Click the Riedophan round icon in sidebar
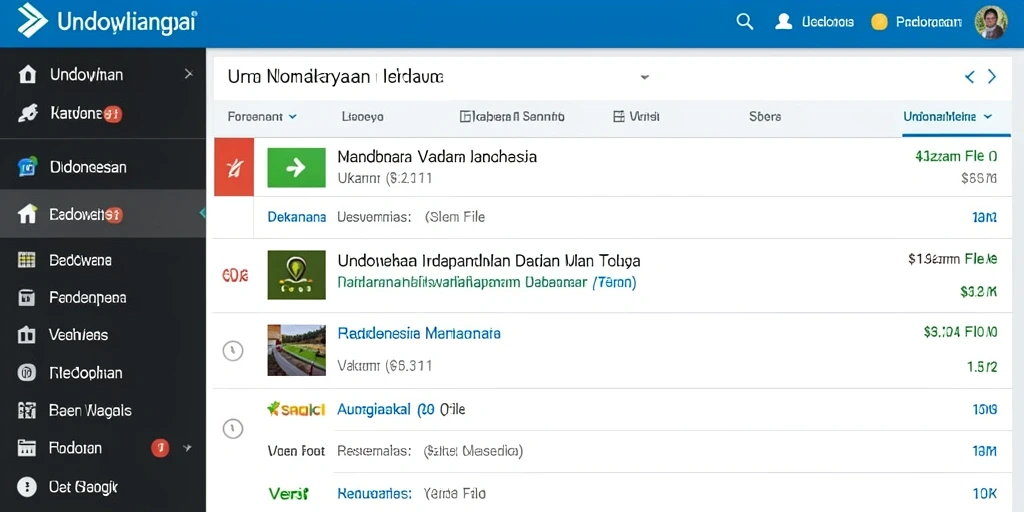 [27, 373]
